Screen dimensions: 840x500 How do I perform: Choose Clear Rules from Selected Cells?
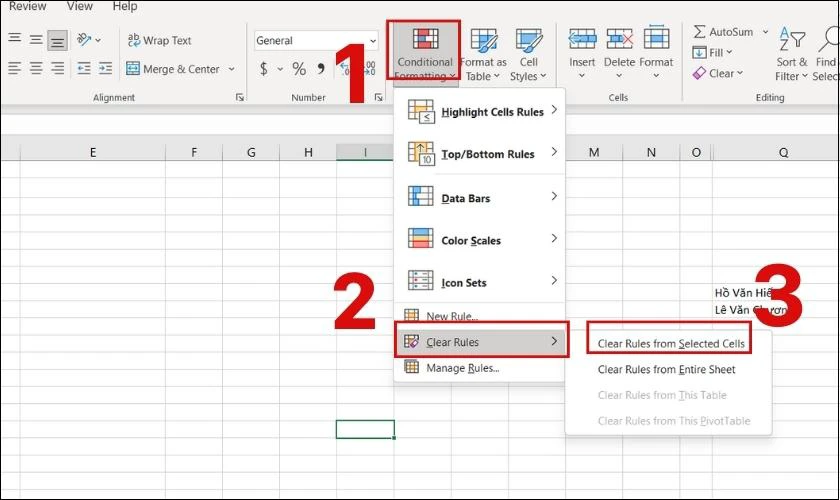click(671, 344)
